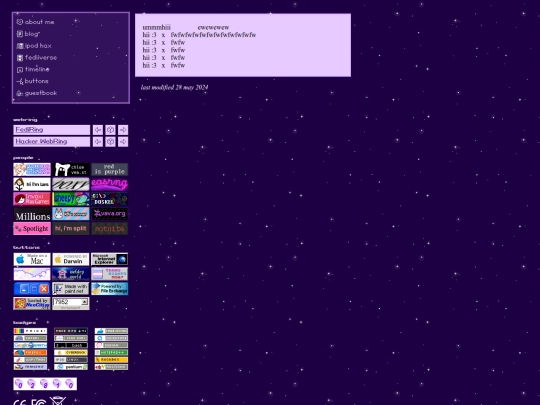This screenshot has width=540, height=405.
Task: Click the yellow cyber badge
Action: [71, 353]
